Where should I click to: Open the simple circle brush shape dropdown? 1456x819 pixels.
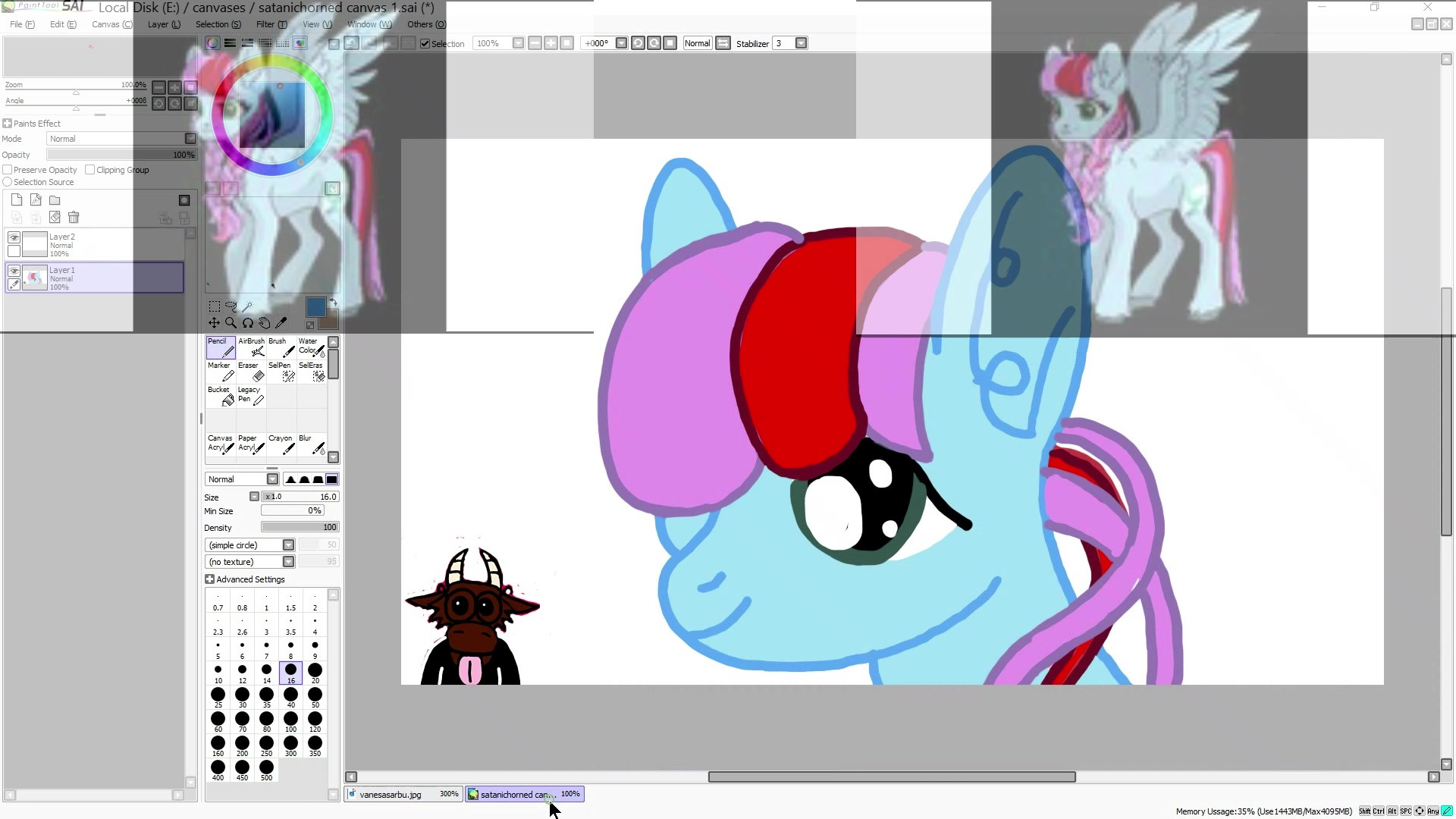click(288, 545)
